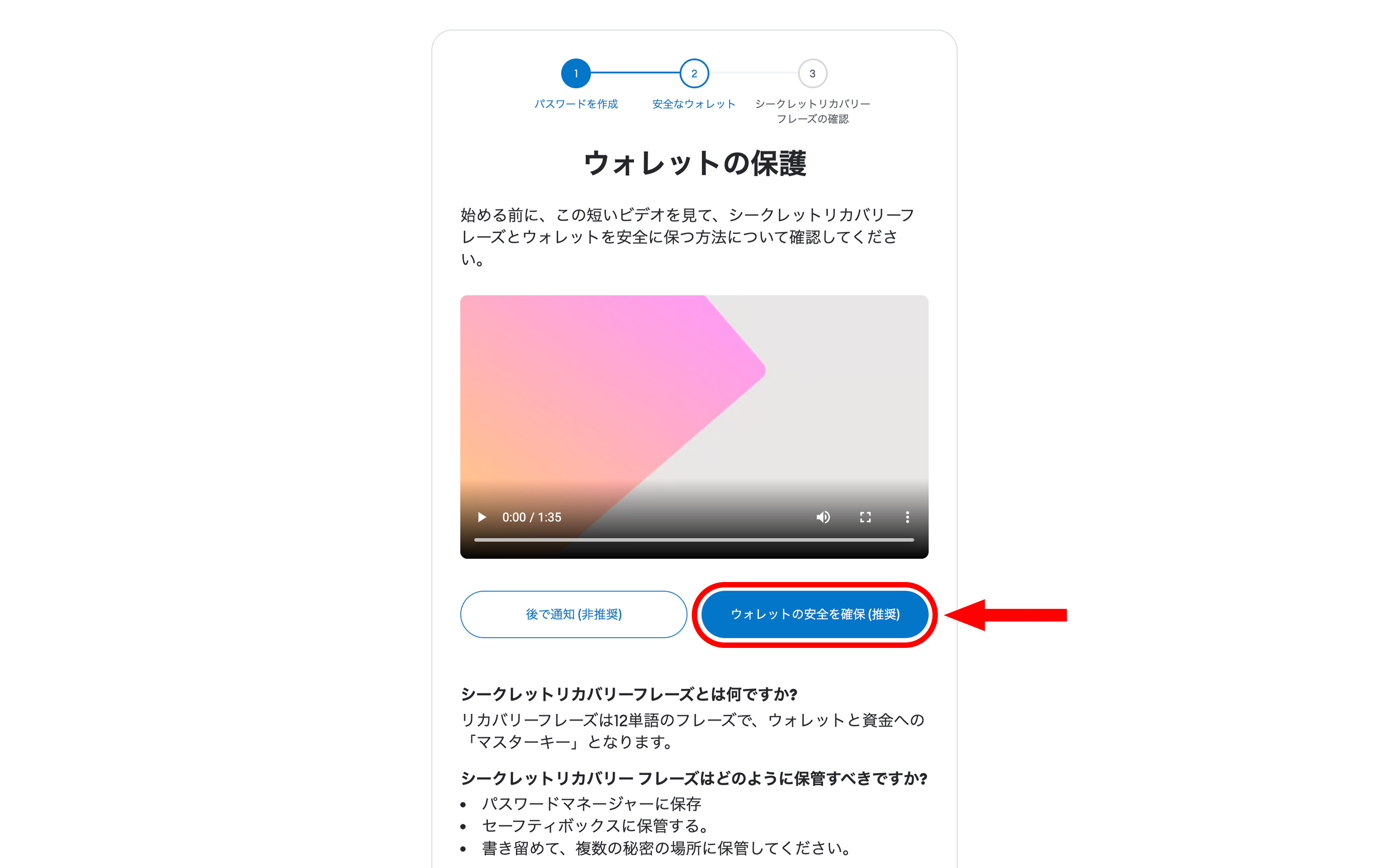Click the video progress bar
The image size is (1389, 868).
coord(694,540)
